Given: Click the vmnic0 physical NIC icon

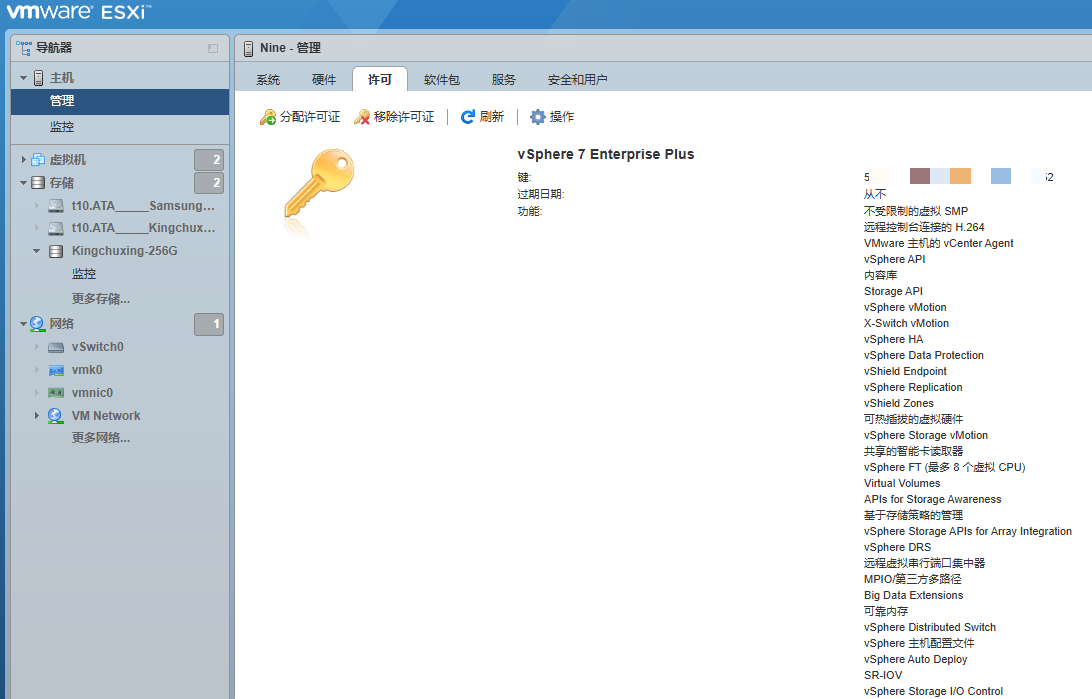Looking at the screenshot, I should click(56, 393).
